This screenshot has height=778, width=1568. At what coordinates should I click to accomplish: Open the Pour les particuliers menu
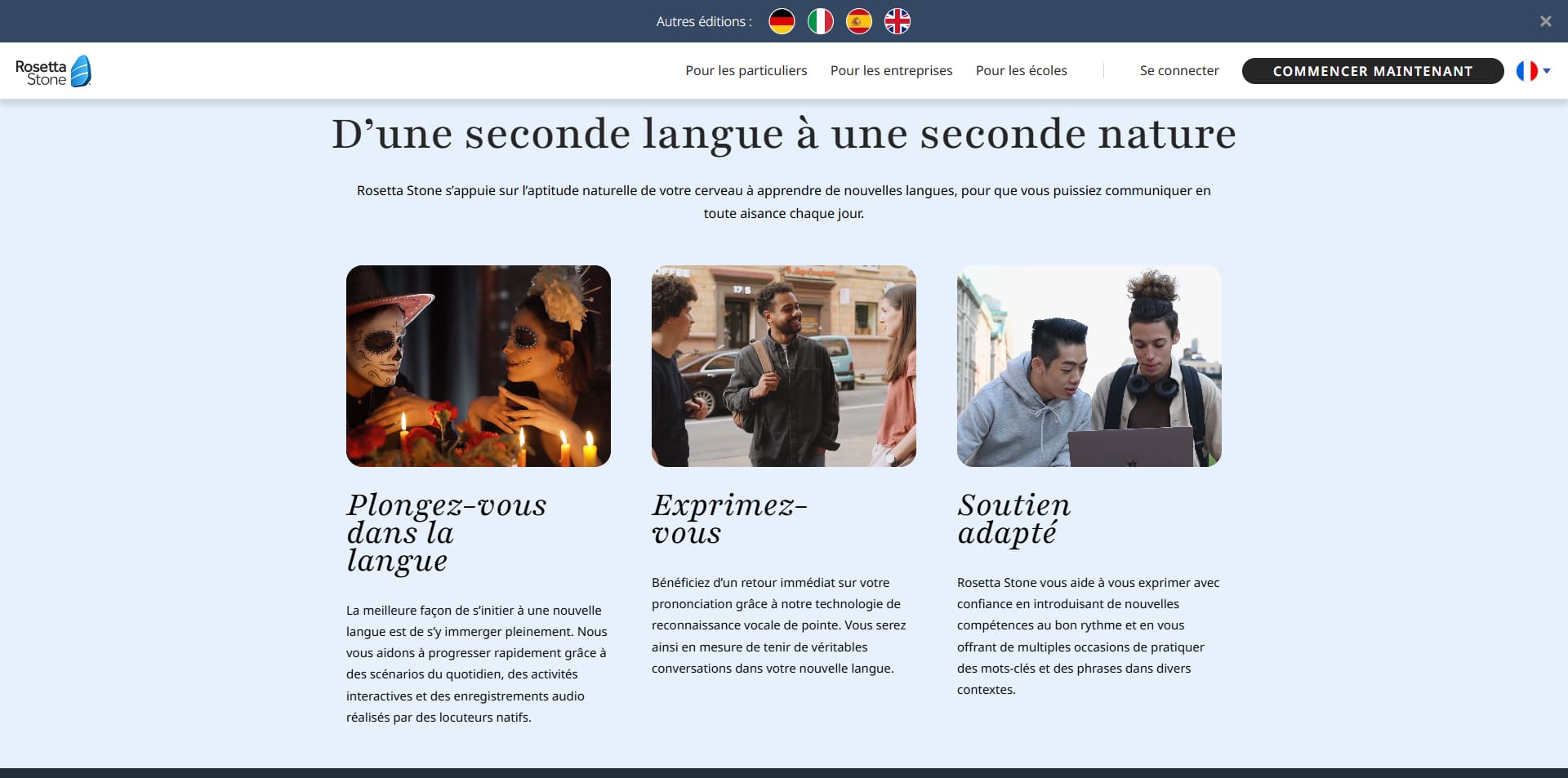[x=746, y=71]
